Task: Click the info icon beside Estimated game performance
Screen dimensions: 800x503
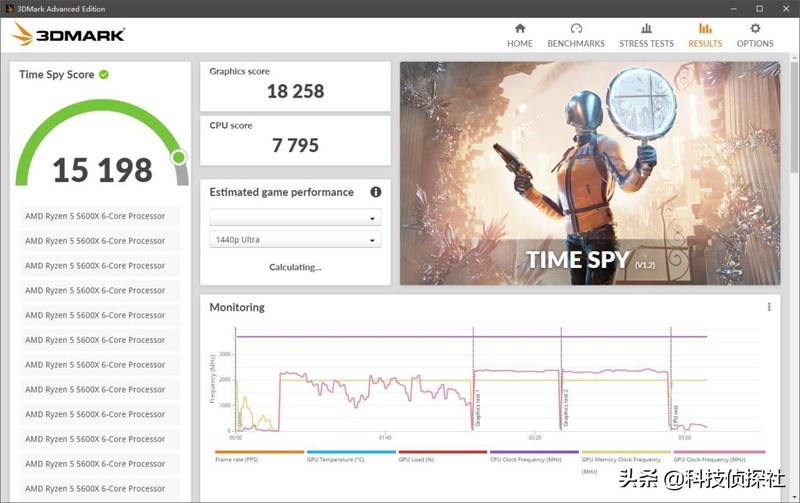Action: 376,192
